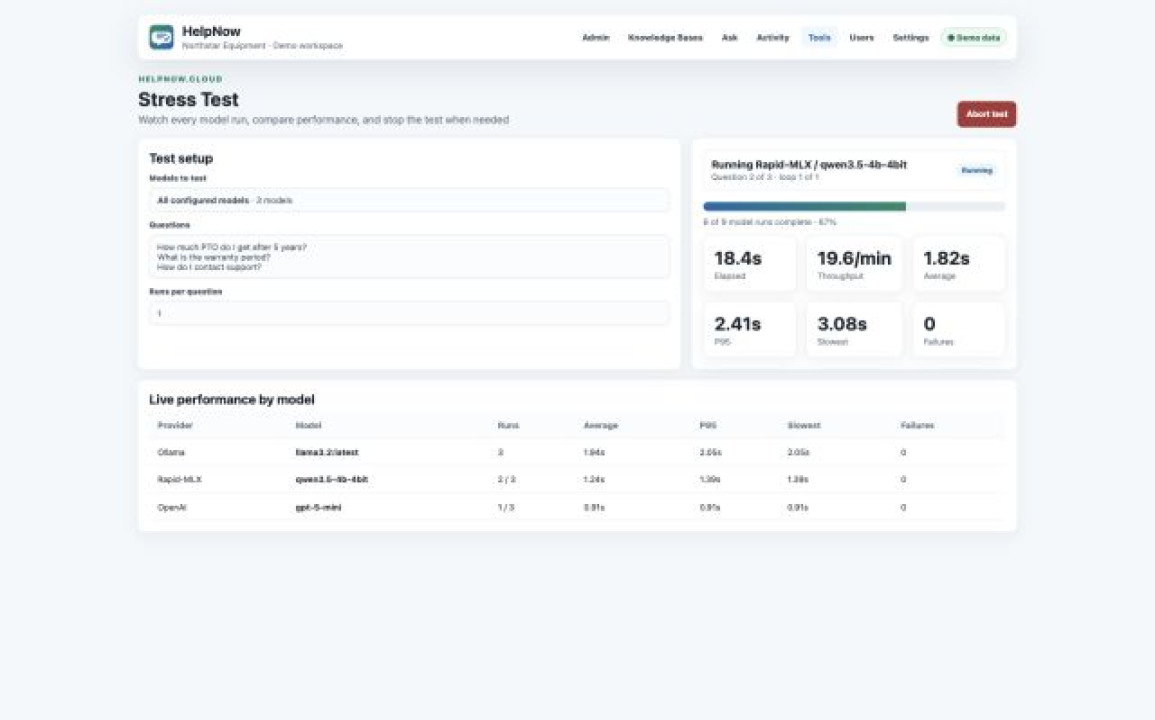Select the 18.4s Elapsed stat card
Image resolution: width=1155 pixels, height=720 pixels.
pyautogui.click(x=750, y=264)
